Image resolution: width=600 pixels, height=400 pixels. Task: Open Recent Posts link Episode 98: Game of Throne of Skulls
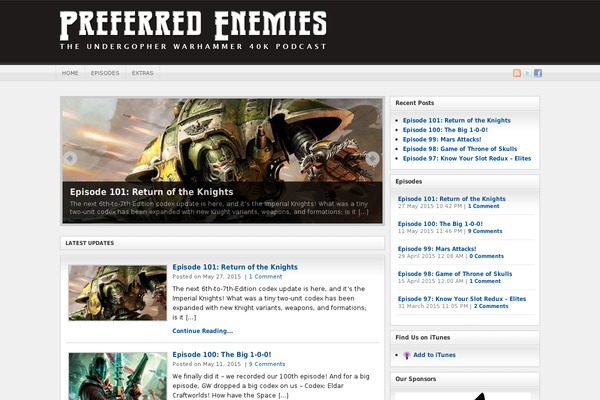(x=460, y=149)
